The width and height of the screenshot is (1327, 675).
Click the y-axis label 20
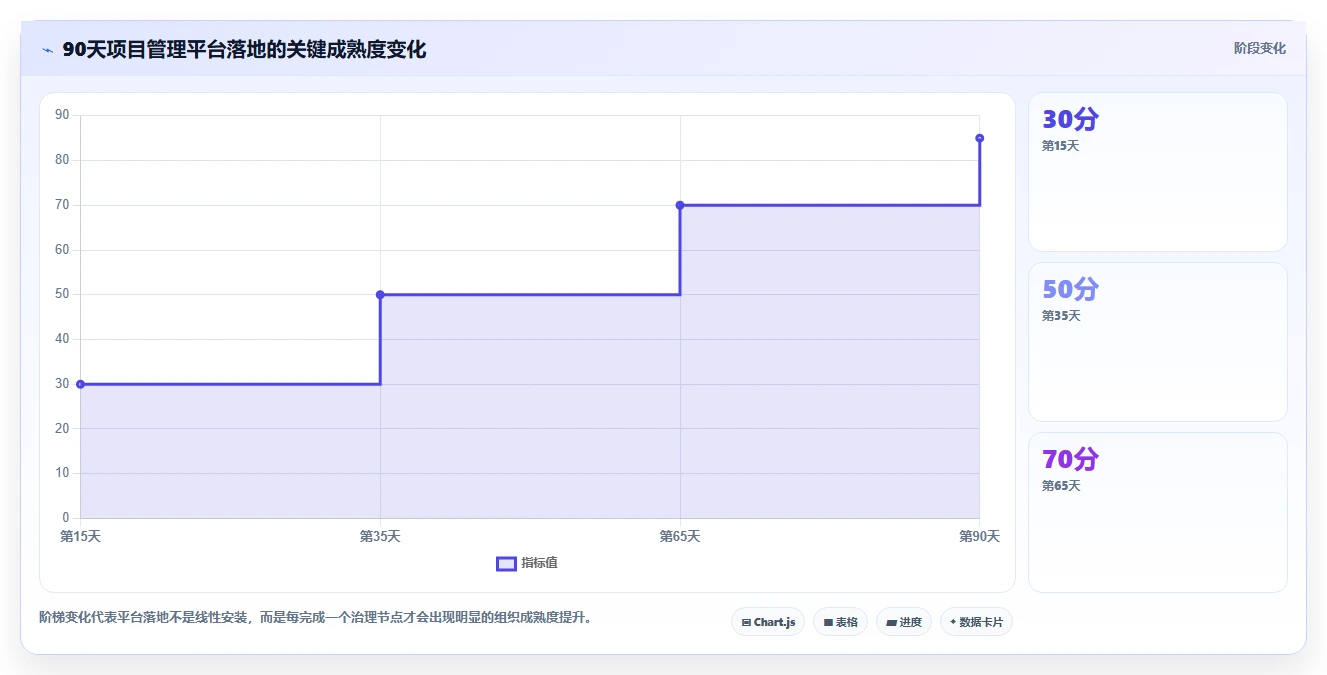[x=62, y=429]
